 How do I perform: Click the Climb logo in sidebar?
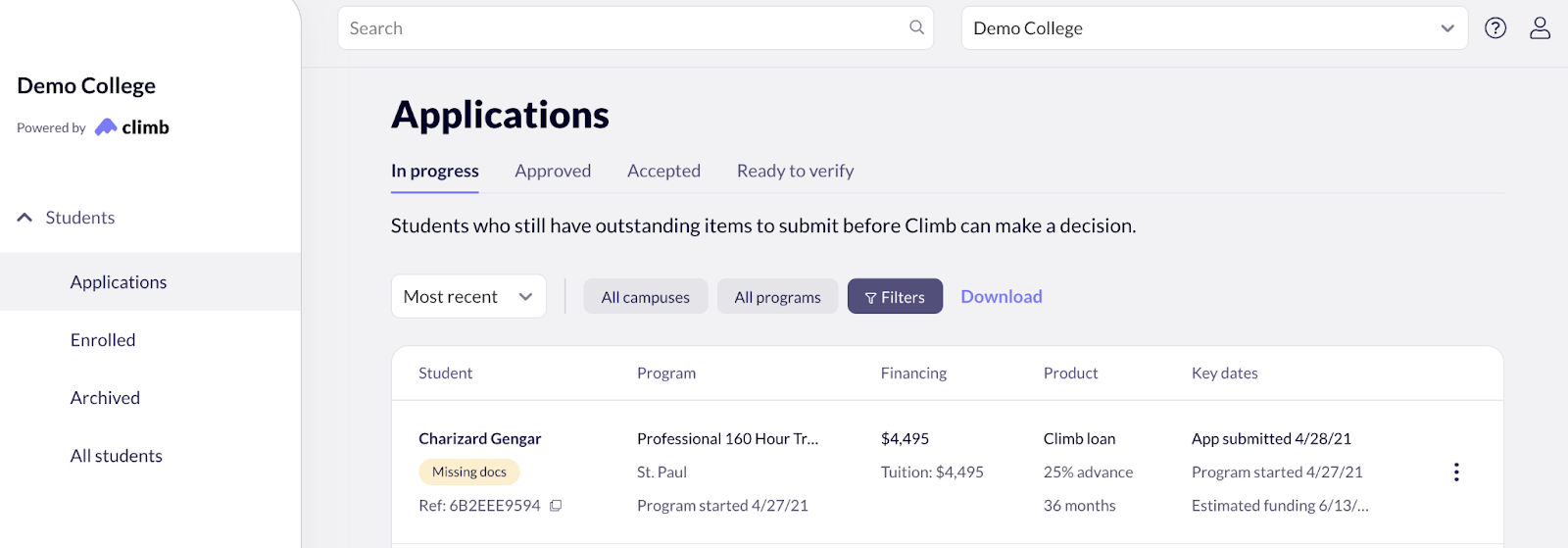[x=131, y=127]
